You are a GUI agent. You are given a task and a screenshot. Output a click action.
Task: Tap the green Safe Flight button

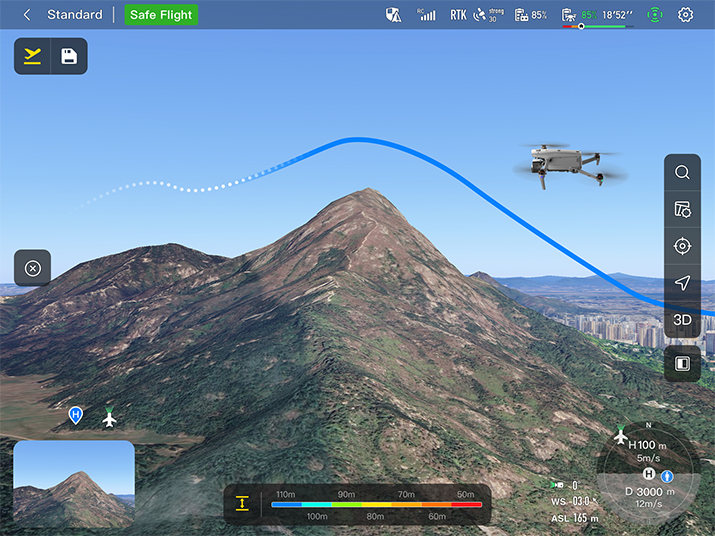[x=161, y=15]
